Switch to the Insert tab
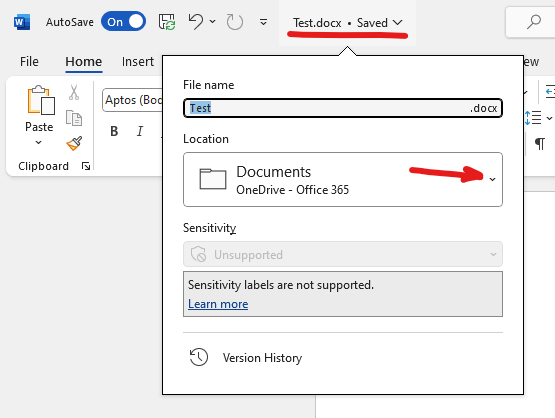555x418 pixels. tap(138, 62)
